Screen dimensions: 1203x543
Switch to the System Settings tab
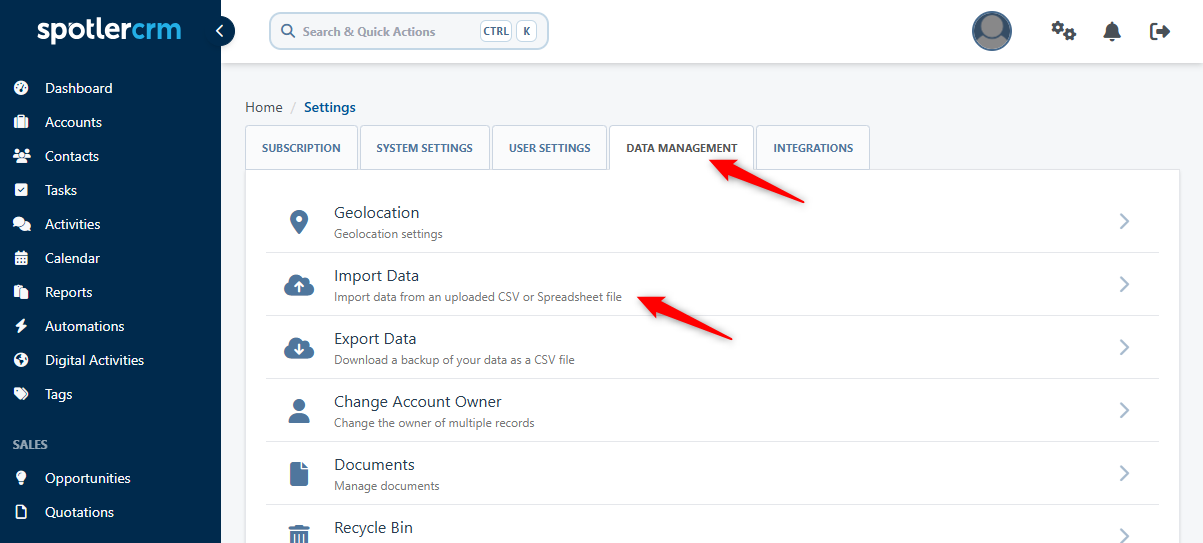424,148
